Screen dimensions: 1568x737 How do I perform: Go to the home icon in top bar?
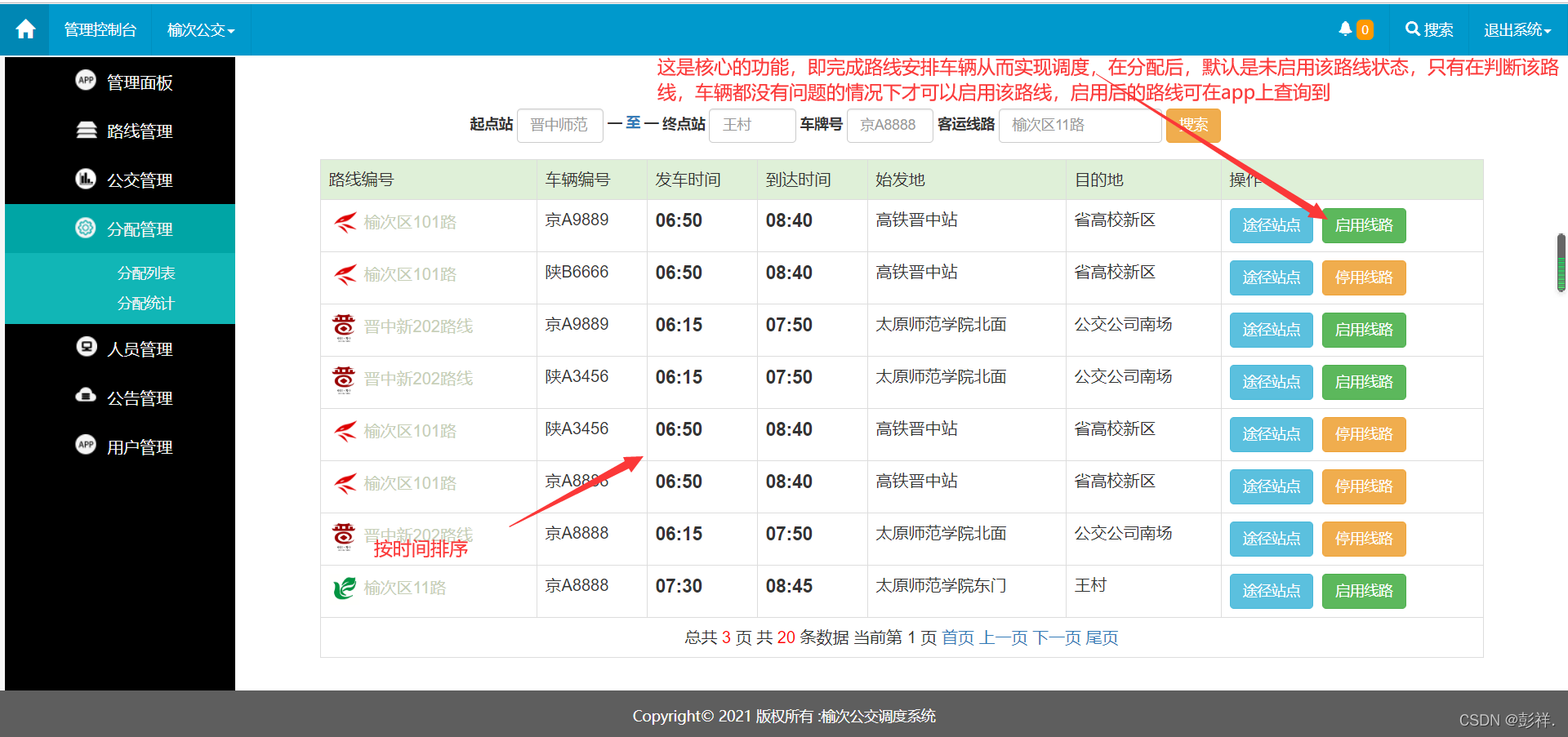click(x=25, y=29)
